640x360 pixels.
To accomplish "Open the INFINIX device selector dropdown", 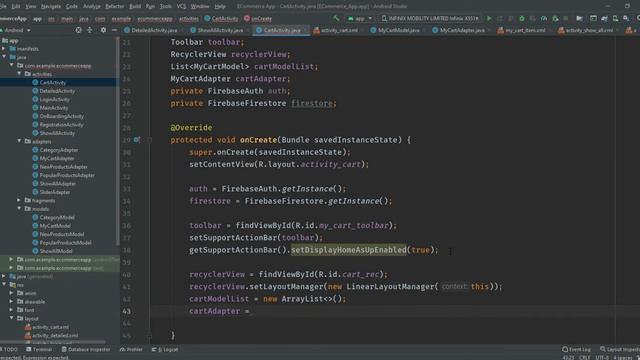I will coord(430,18).
